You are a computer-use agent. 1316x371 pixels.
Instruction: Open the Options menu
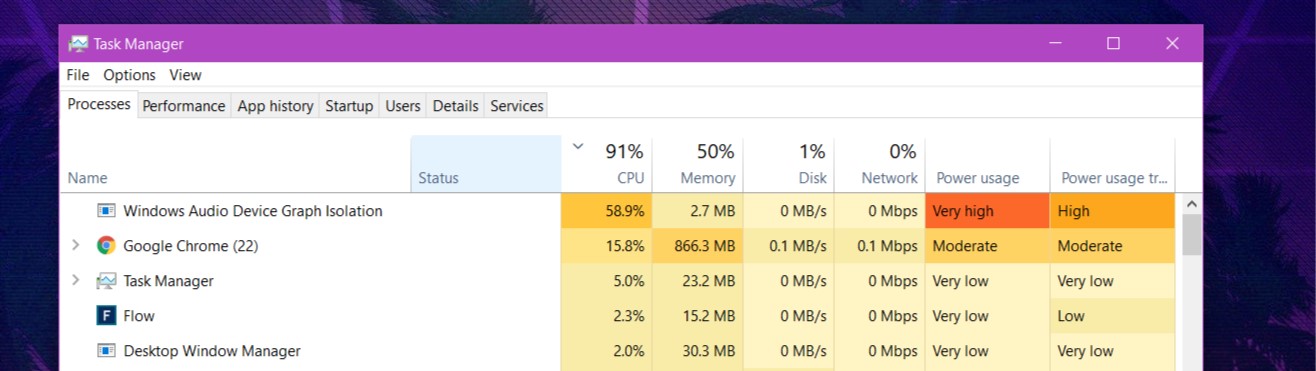[129, 75]
